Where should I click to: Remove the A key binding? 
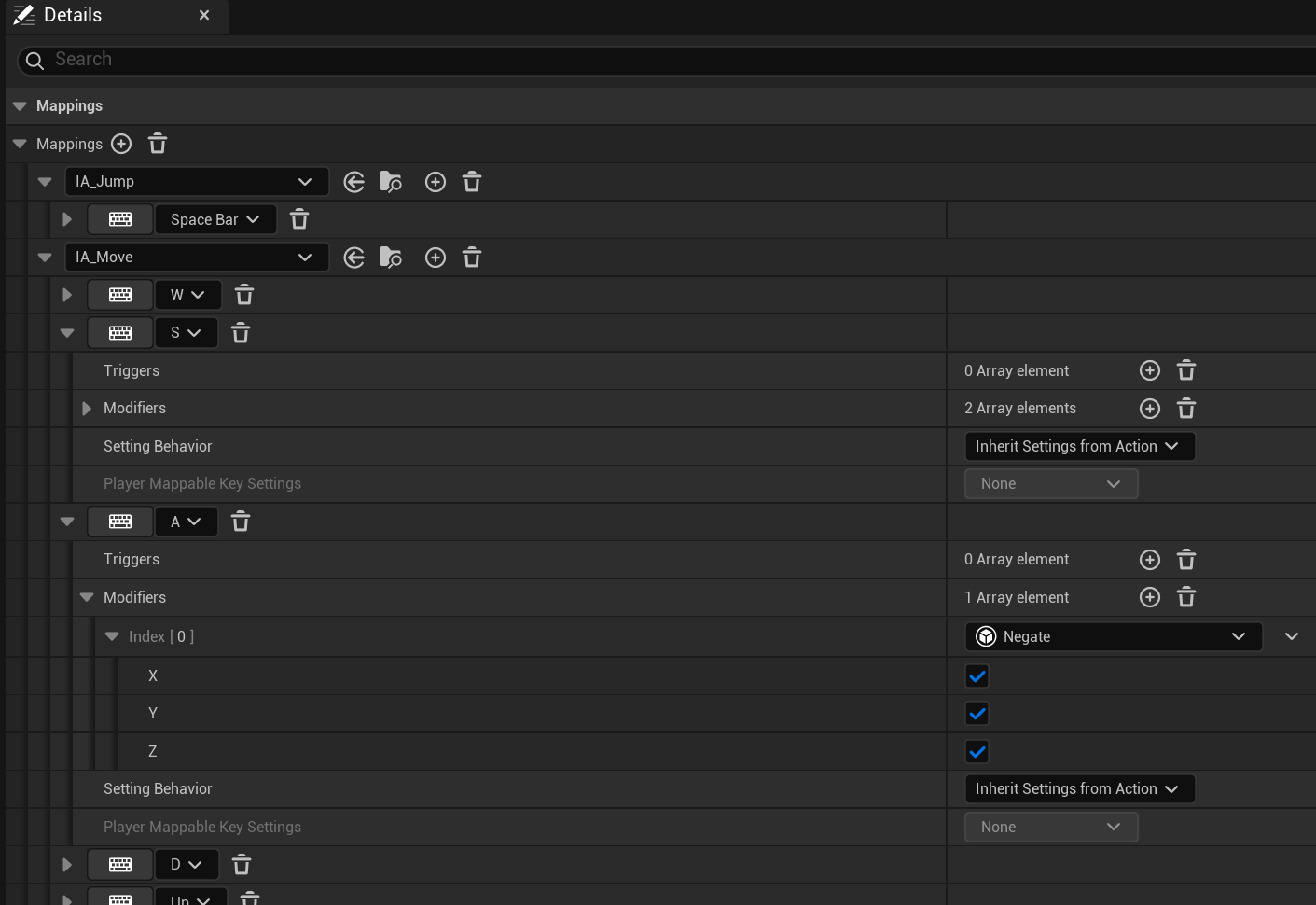coord(241,522)
